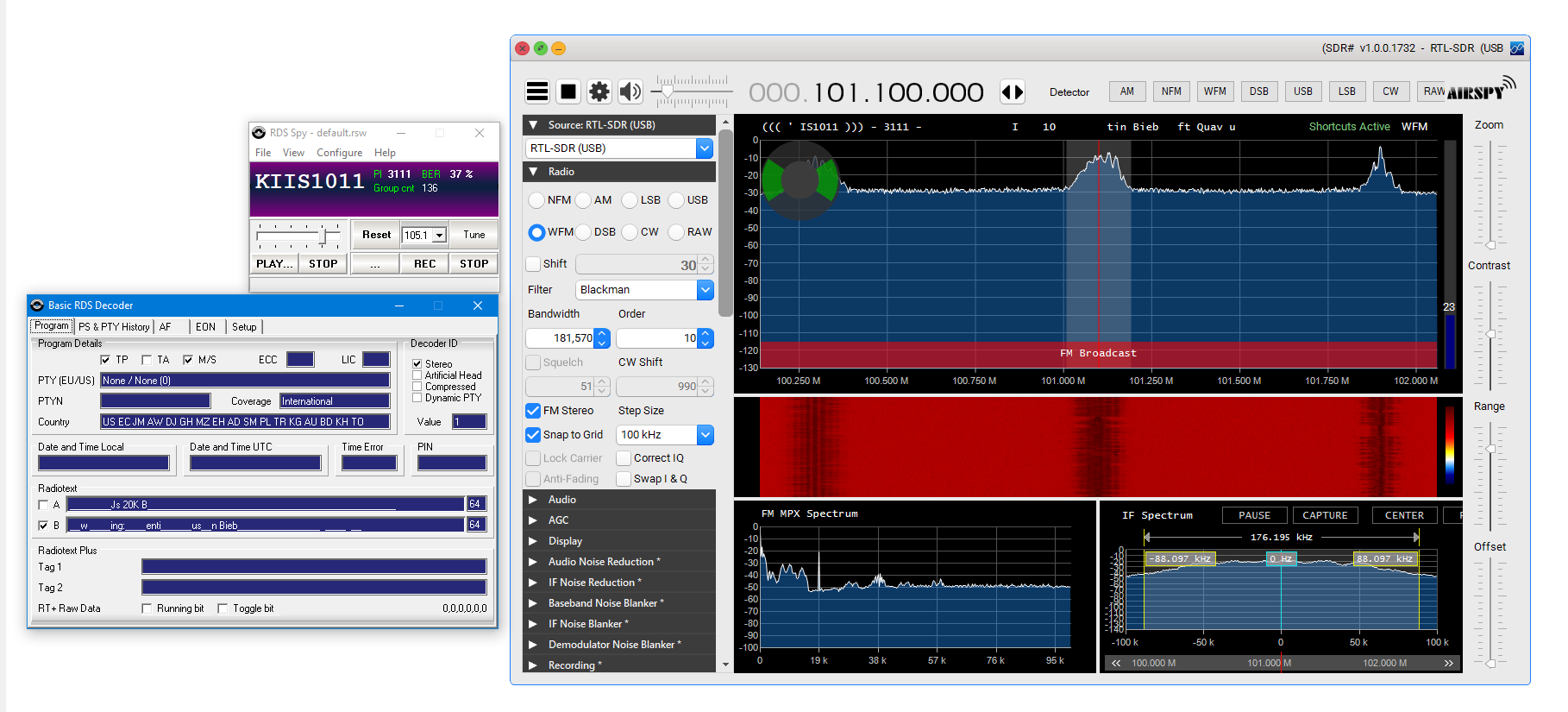Click the RDS Spy window title icon

click(x=259, y=133)
